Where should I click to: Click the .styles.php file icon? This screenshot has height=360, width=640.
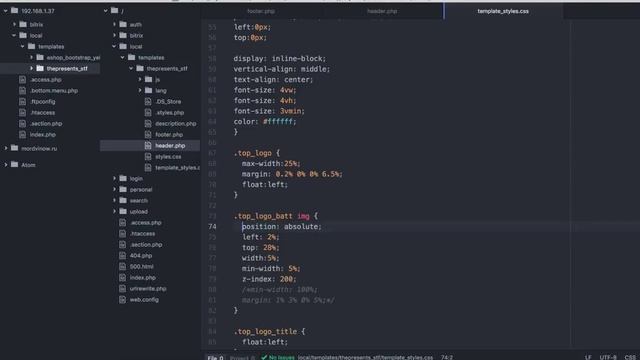pyautogui.click(x=148, y=113)
